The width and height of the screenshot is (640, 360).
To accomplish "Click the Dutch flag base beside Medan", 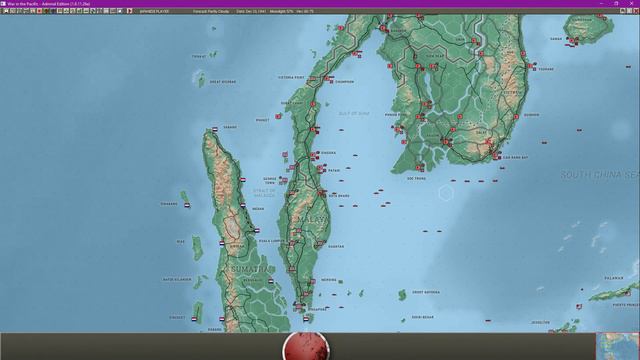I will click(243, 205).
